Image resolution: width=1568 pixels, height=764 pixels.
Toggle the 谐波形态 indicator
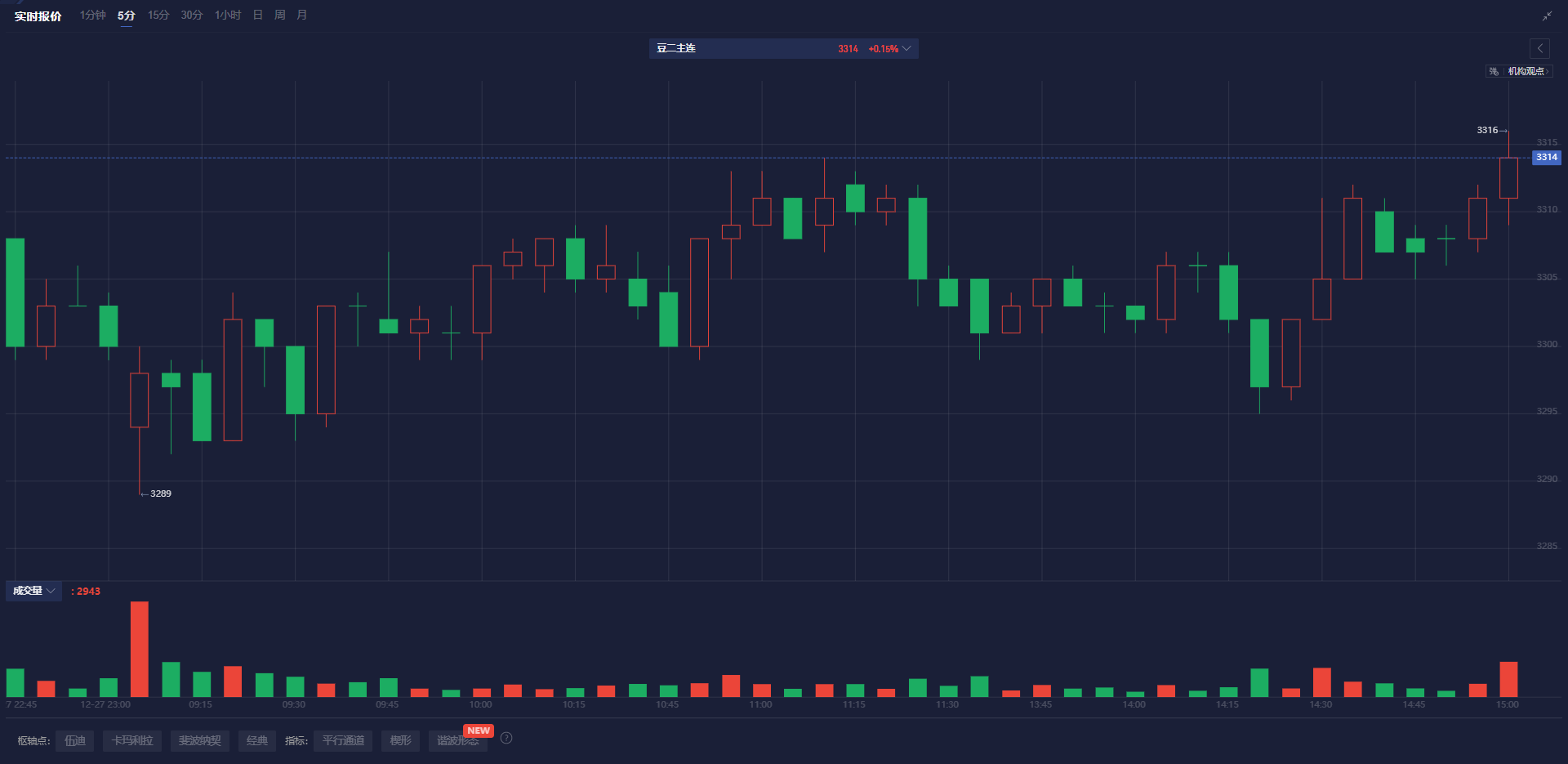coord(458,741)
